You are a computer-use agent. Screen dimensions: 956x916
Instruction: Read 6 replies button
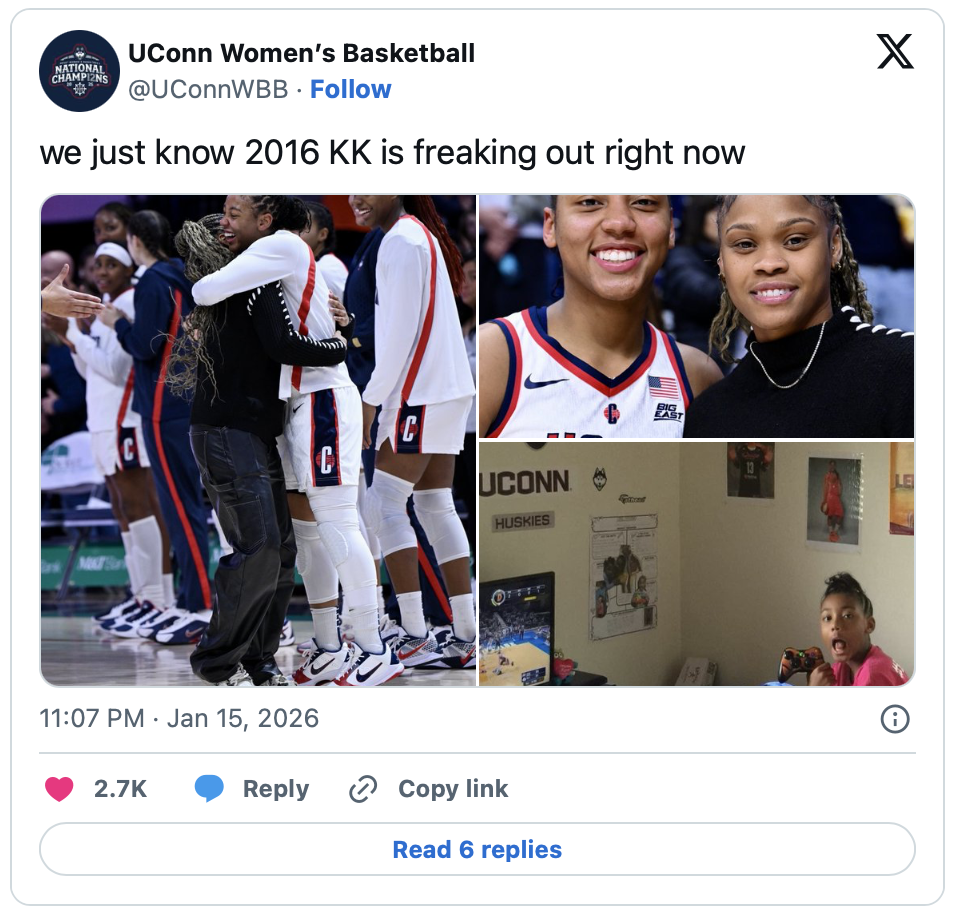click(477, 849)
